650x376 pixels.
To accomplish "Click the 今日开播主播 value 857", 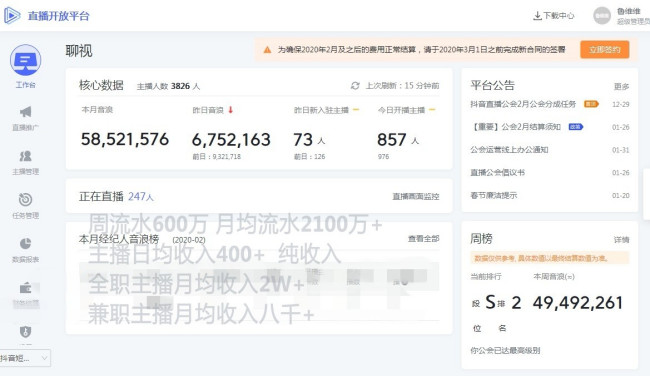I will coord(391,140).
